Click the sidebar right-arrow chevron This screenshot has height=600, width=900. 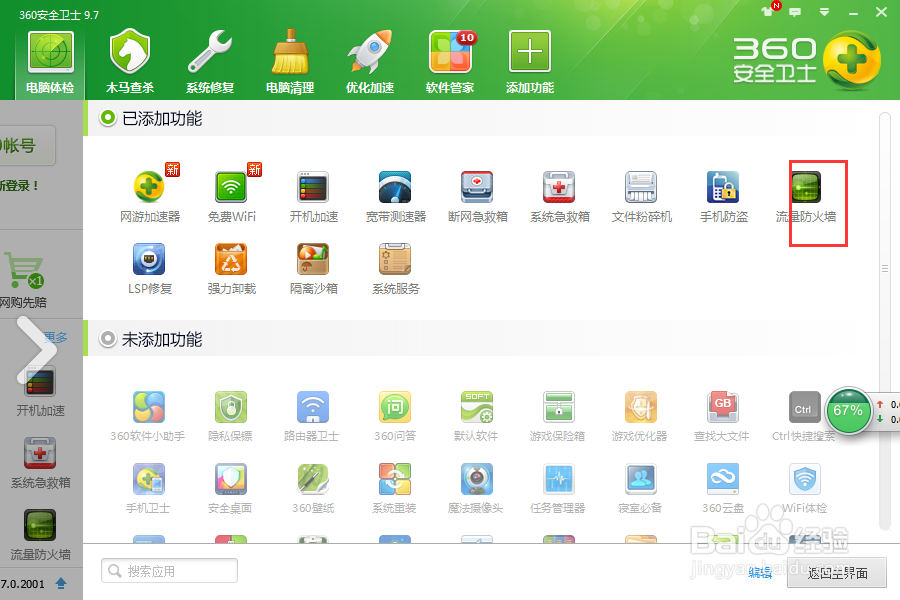(x=37, y=350)
